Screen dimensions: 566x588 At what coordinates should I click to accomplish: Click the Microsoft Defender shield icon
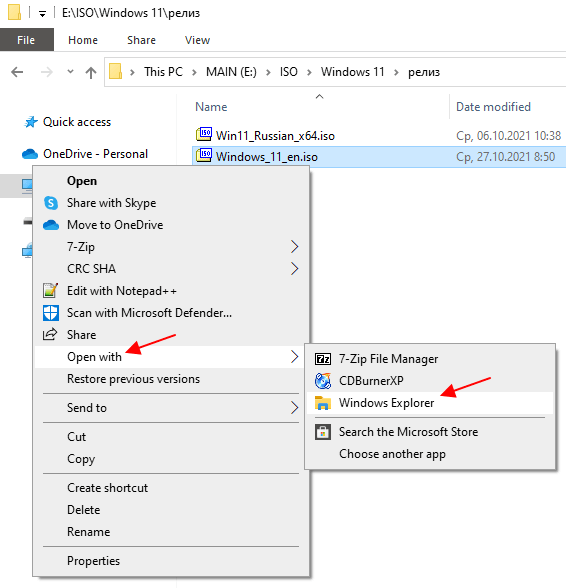[x=51, y=313]
